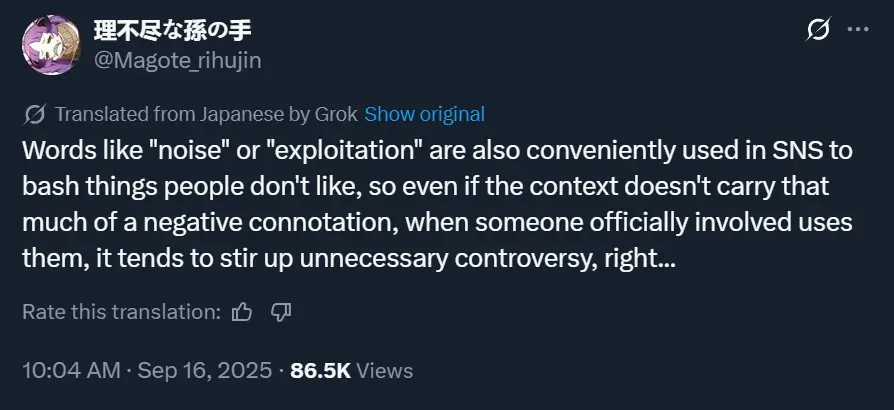Open the Grok icon beside the more menu
The width and height of the screenshot is (894, 410).
click(817, 30)
